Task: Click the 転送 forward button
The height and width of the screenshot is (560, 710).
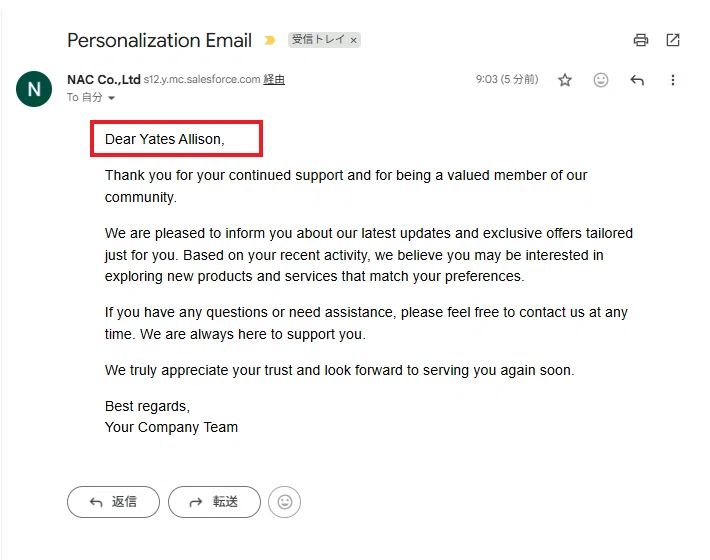Action: click(x=214, y=502)
